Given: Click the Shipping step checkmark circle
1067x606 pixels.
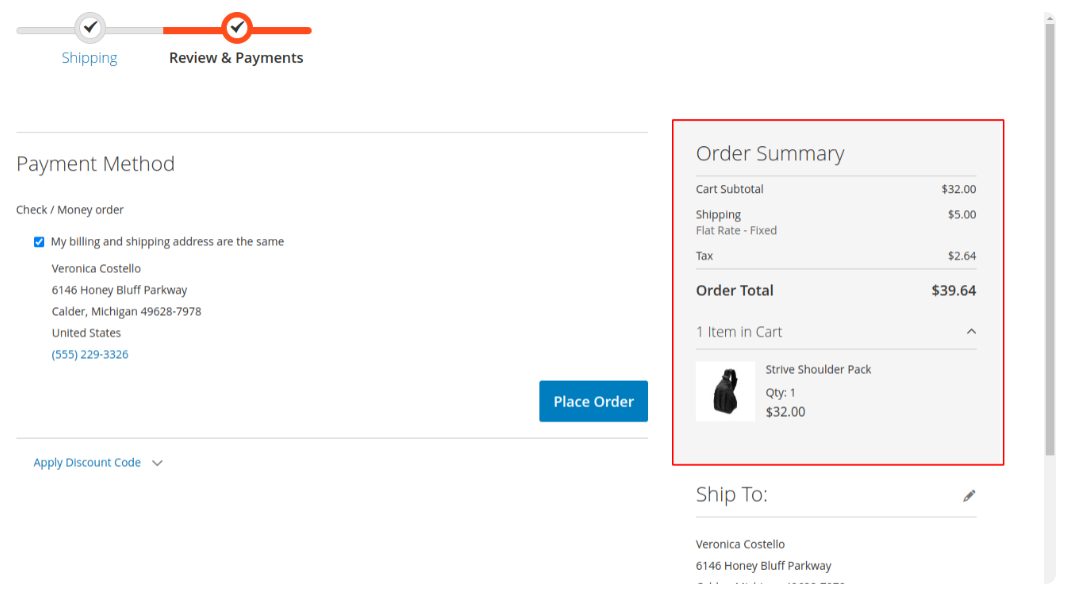Looking at the screenshot, I should point(90,28).
